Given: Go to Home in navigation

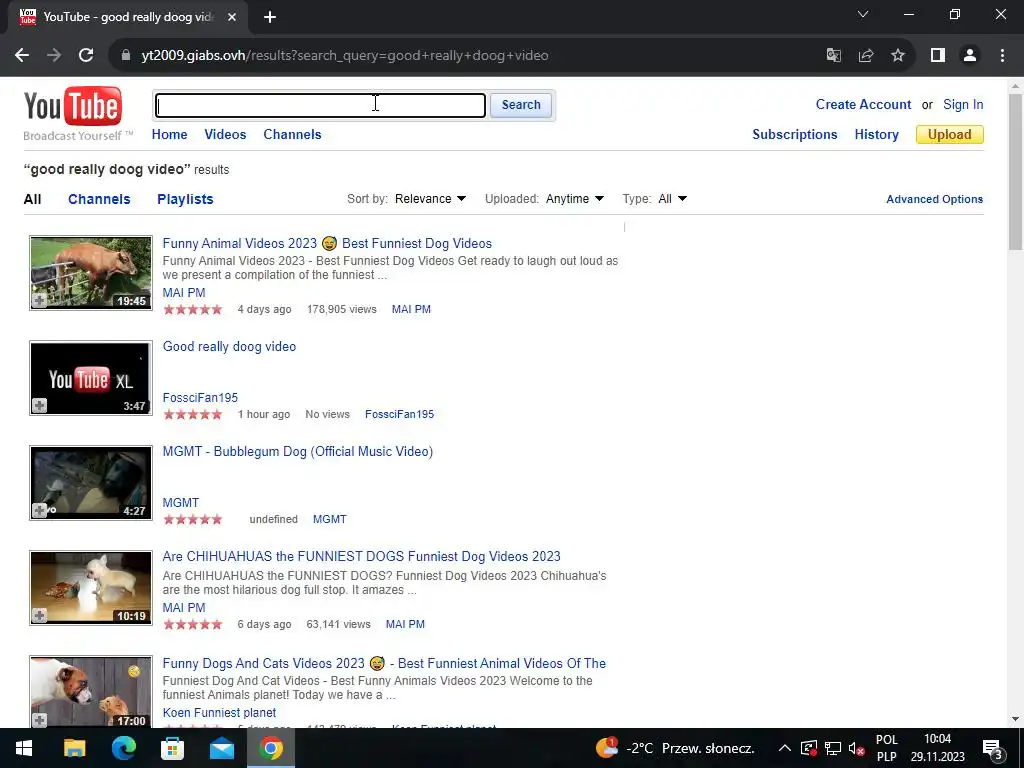Looking at the screenshot, I should point(169,135).
